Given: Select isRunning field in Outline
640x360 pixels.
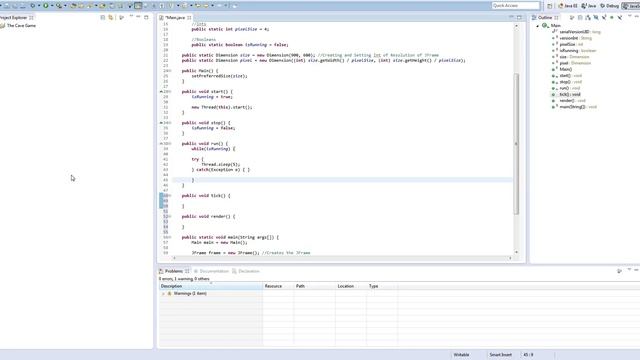Looking at the screenshot, I should coord(573,51).
